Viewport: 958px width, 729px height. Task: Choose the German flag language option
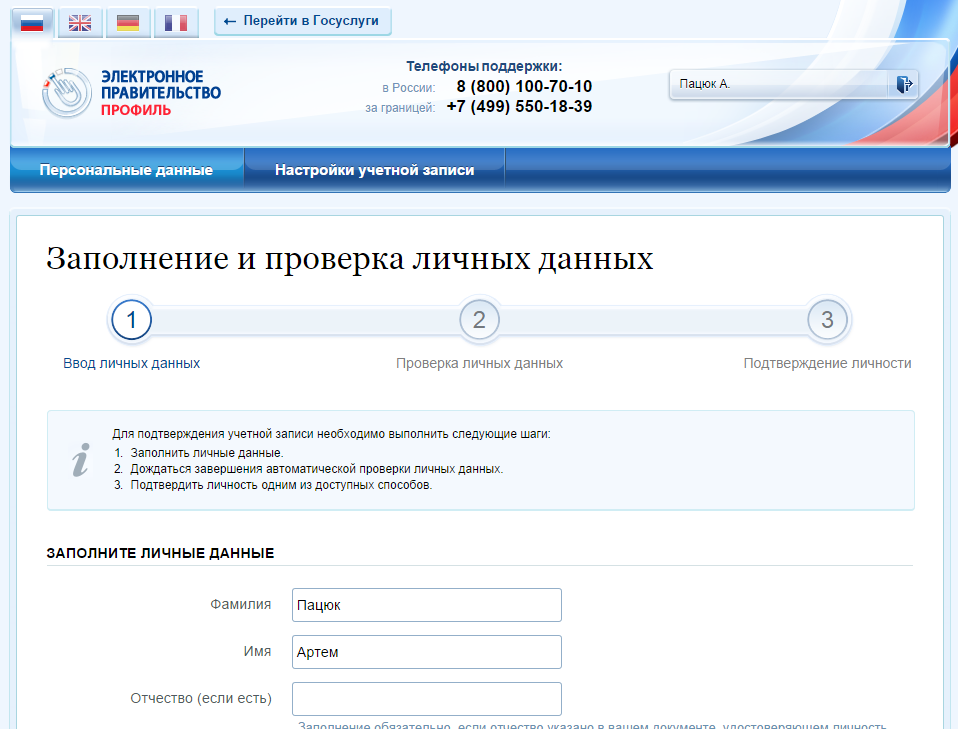click(x=128, y=22)
